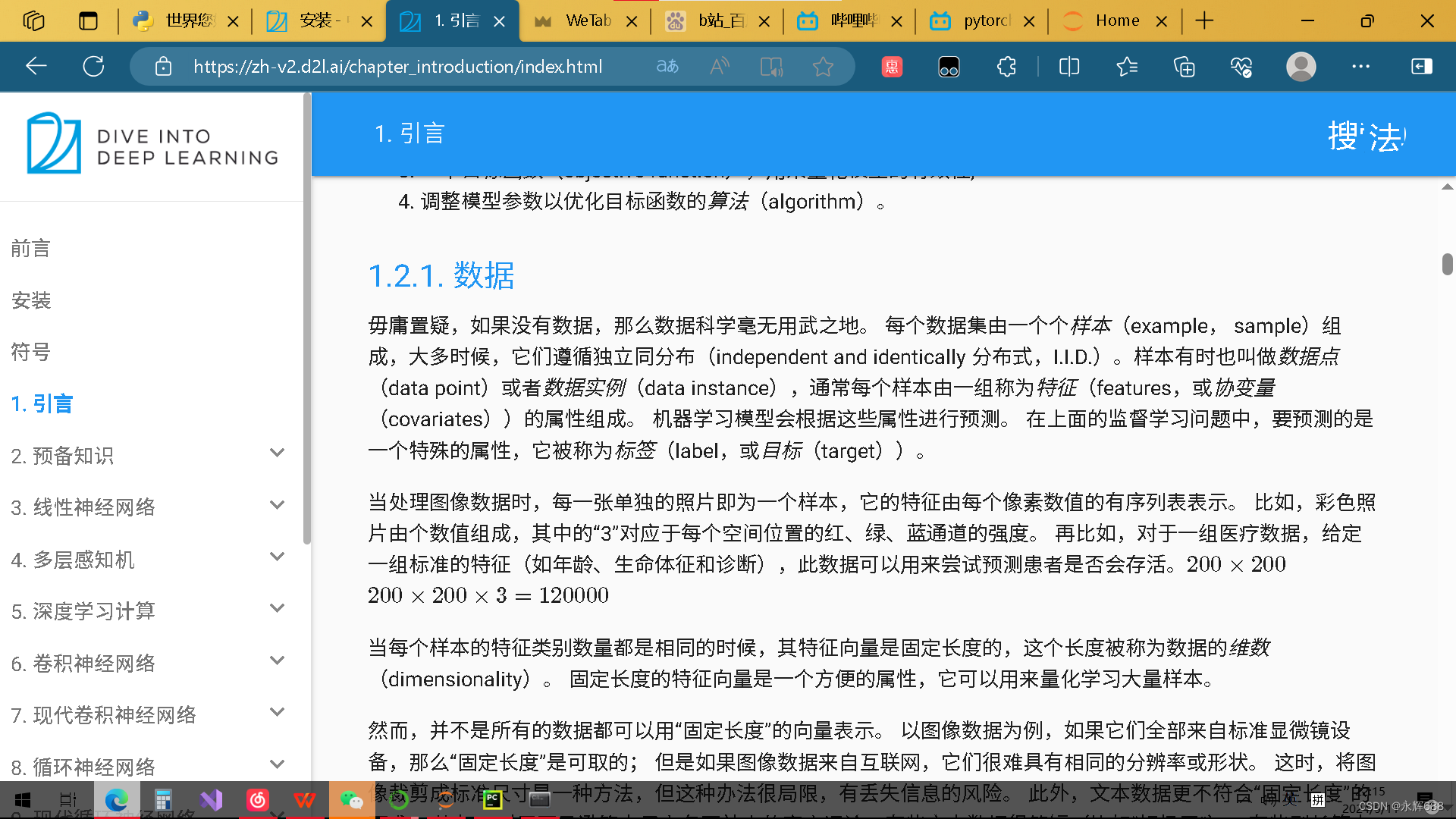
Task: Open the 前言 sidebar link
Action: [31, 249]
